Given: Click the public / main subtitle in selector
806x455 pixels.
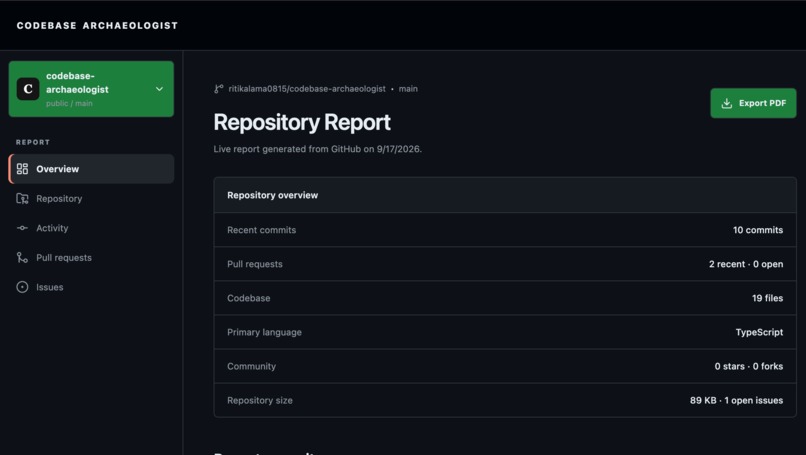Looking at the screenshot, I should pyautogui.click(x=69, y=103).
